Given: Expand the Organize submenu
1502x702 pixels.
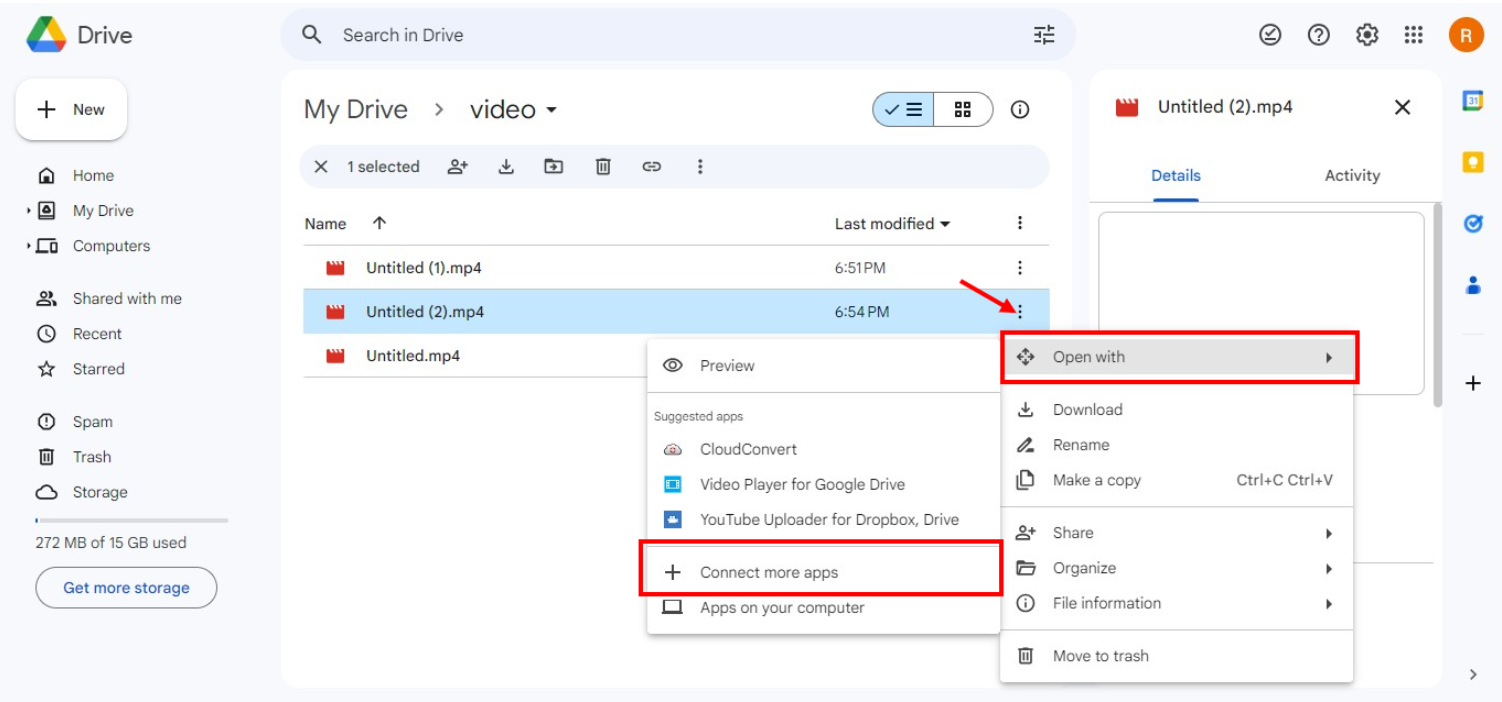Looking at the screenshot, I should [1178, 568].
